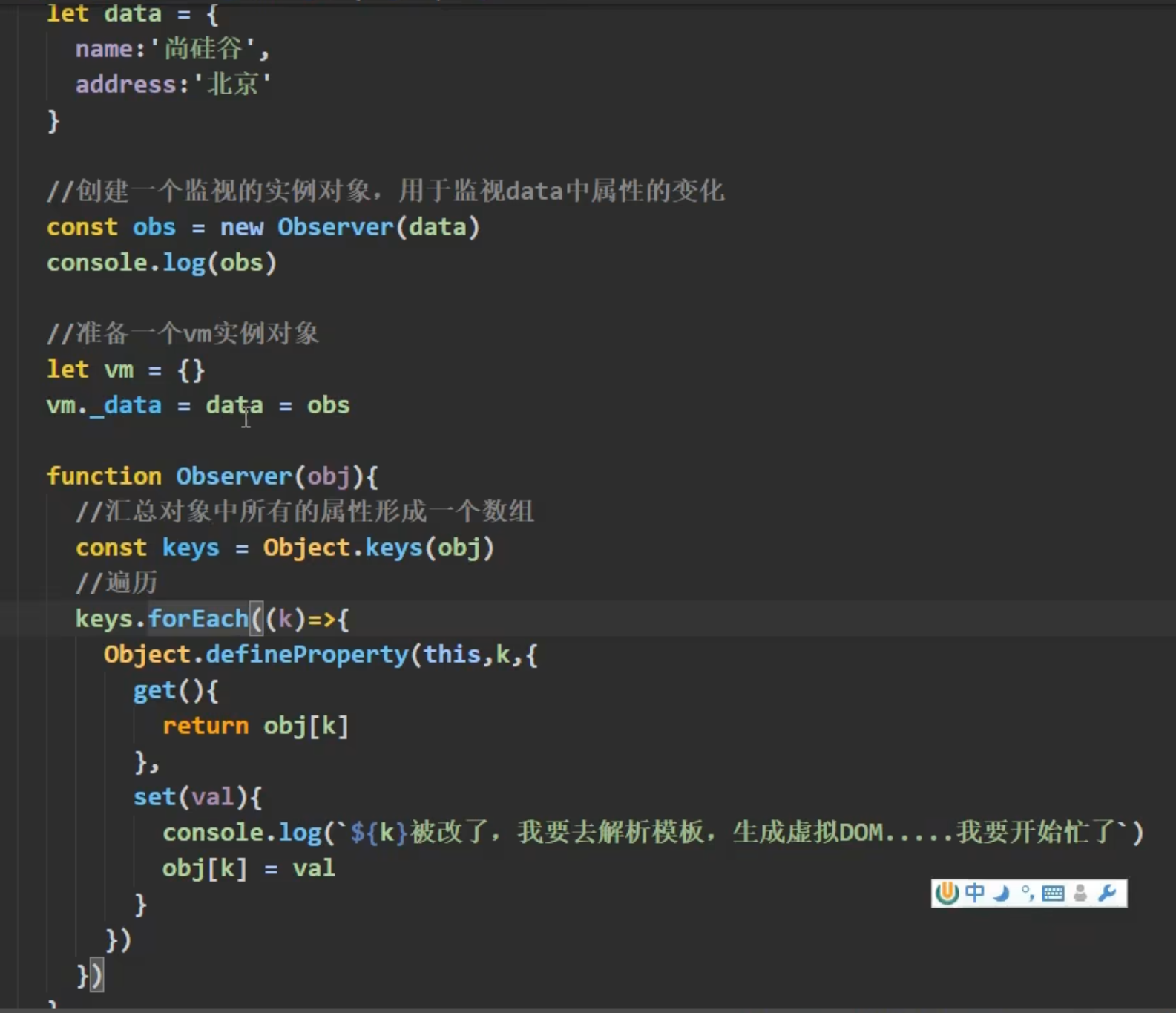Toggle Chinese punctuation mode icon

tap(1028, 893)
